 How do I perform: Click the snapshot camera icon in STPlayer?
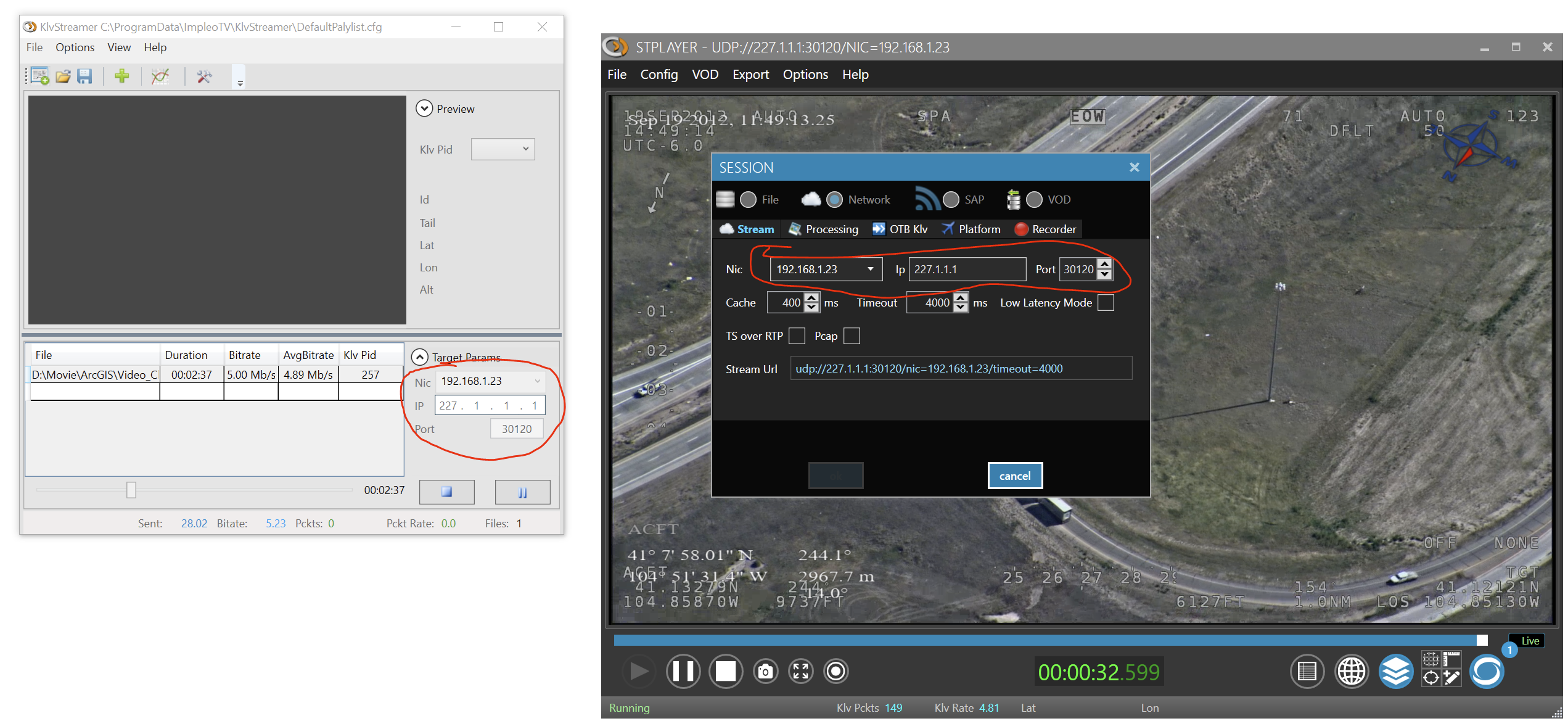tap(765, 671)
